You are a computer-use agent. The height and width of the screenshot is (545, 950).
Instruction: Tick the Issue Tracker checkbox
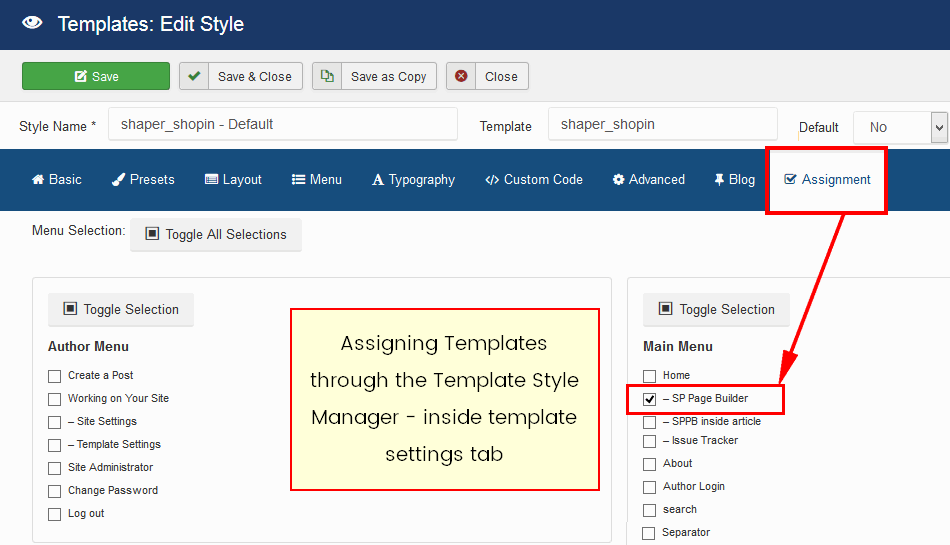point(650,441)
